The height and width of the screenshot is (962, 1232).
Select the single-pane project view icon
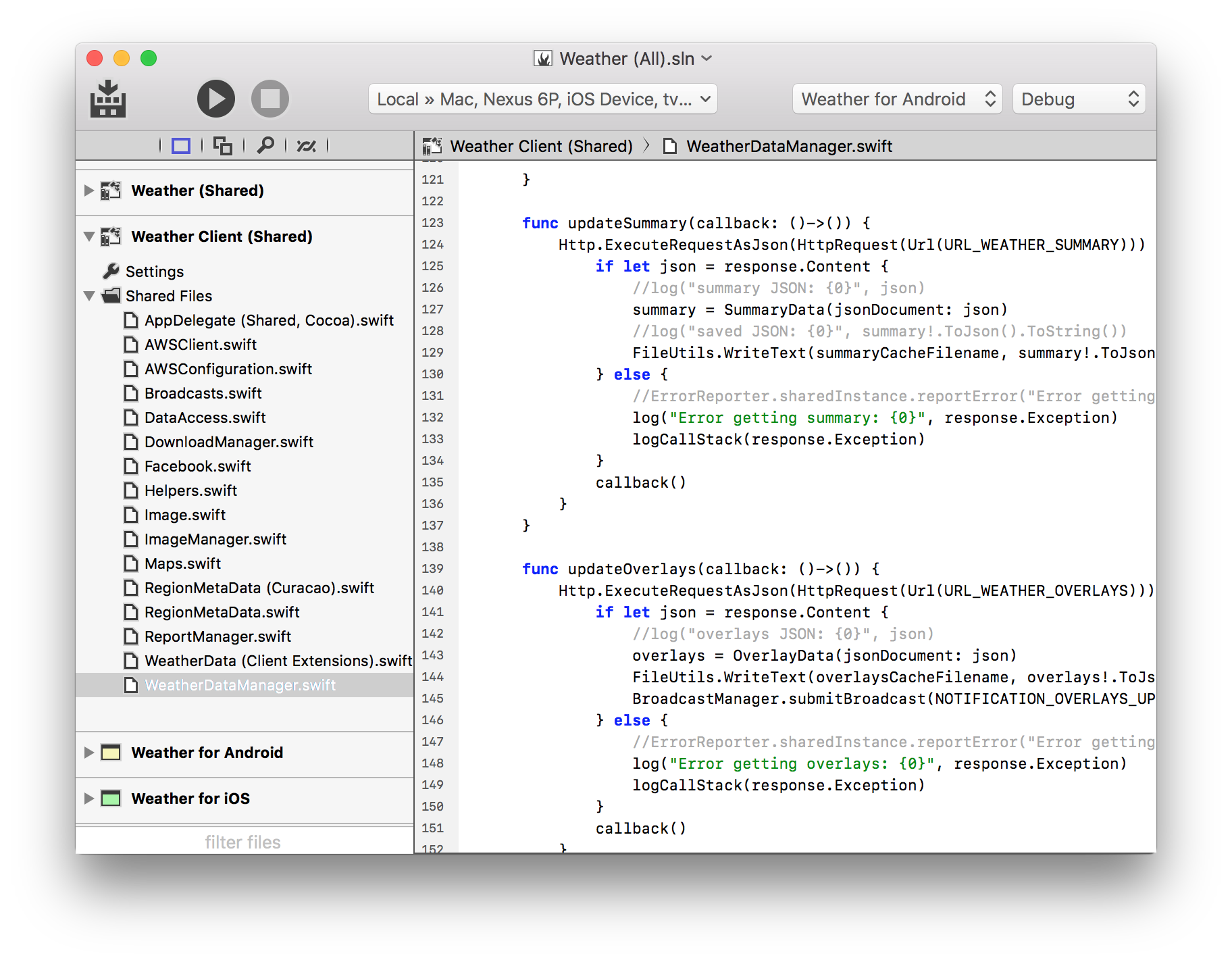point(181,146)
